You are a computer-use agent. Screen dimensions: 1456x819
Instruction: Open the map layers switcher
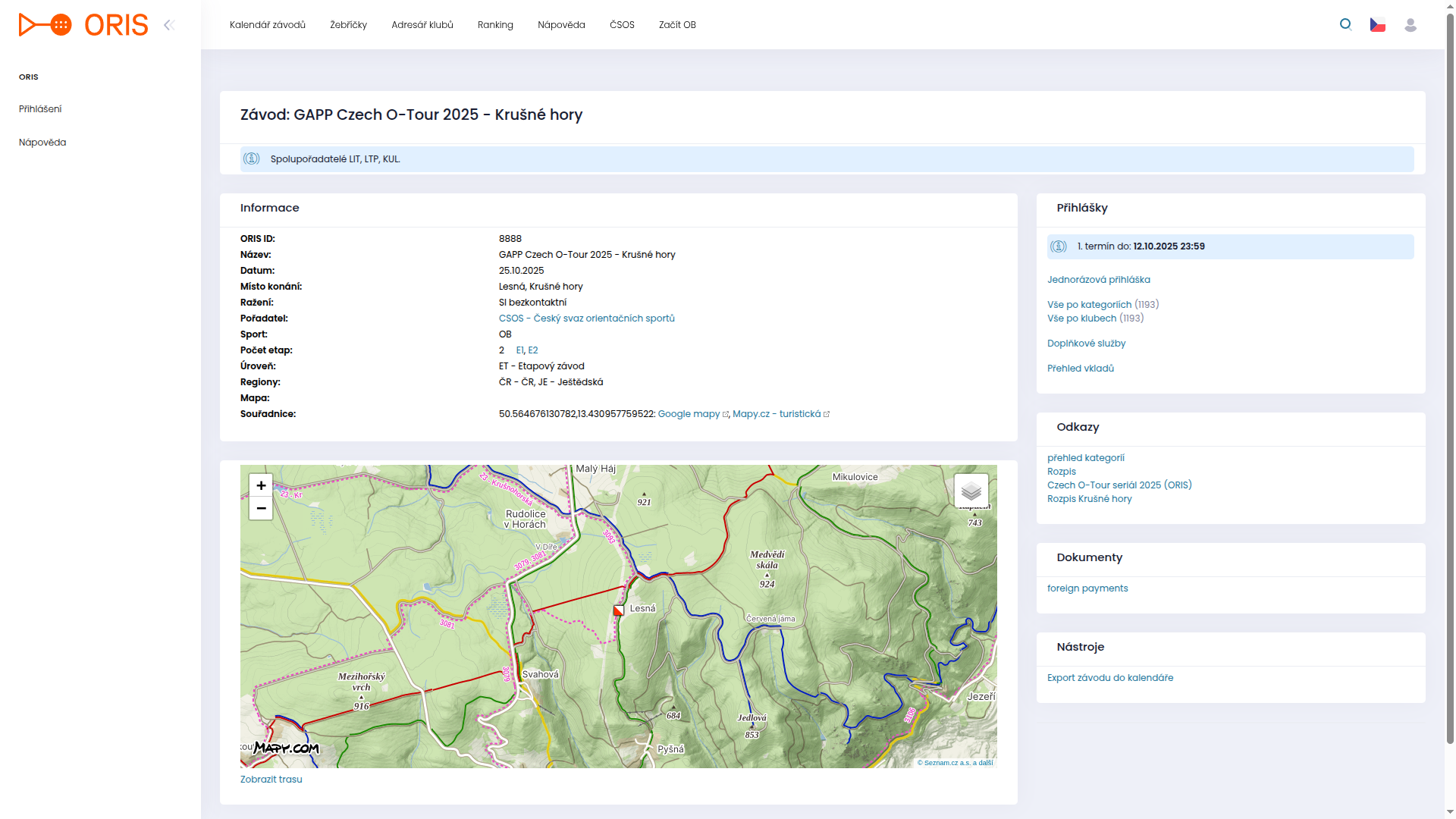(x=971, y=491)
